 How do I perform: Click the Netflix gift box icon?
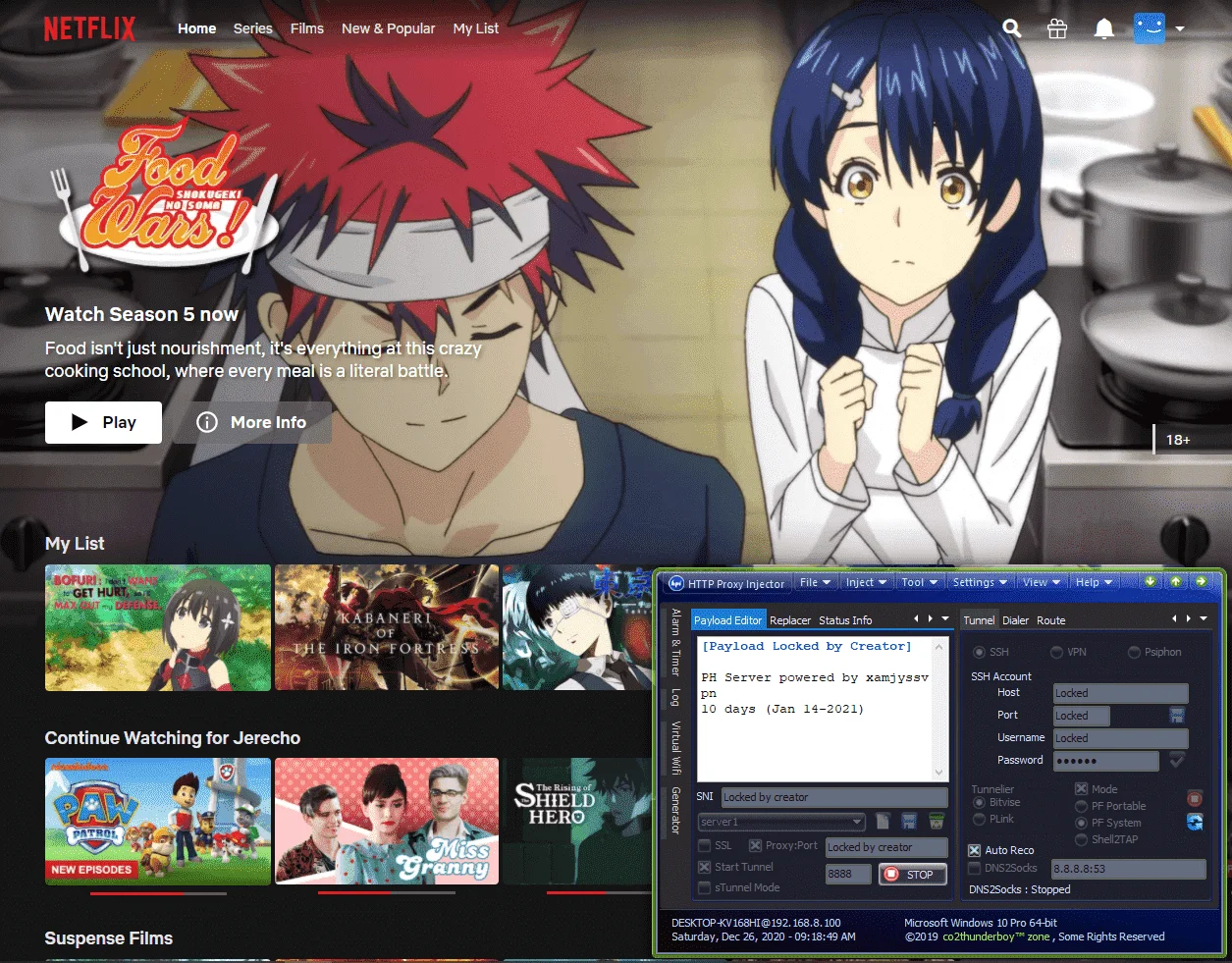pos(1057,28)
